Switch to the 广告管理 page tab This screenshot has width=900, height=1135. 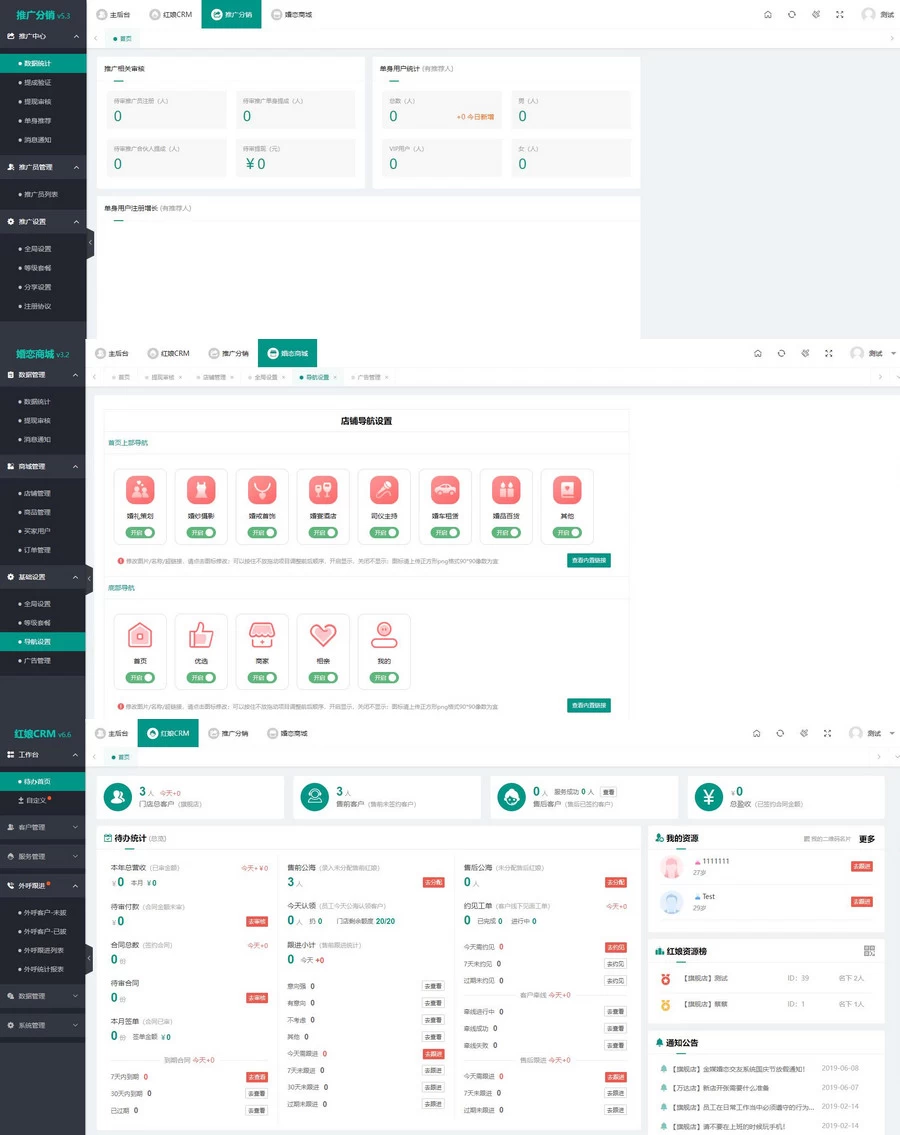tap(366, 377)
